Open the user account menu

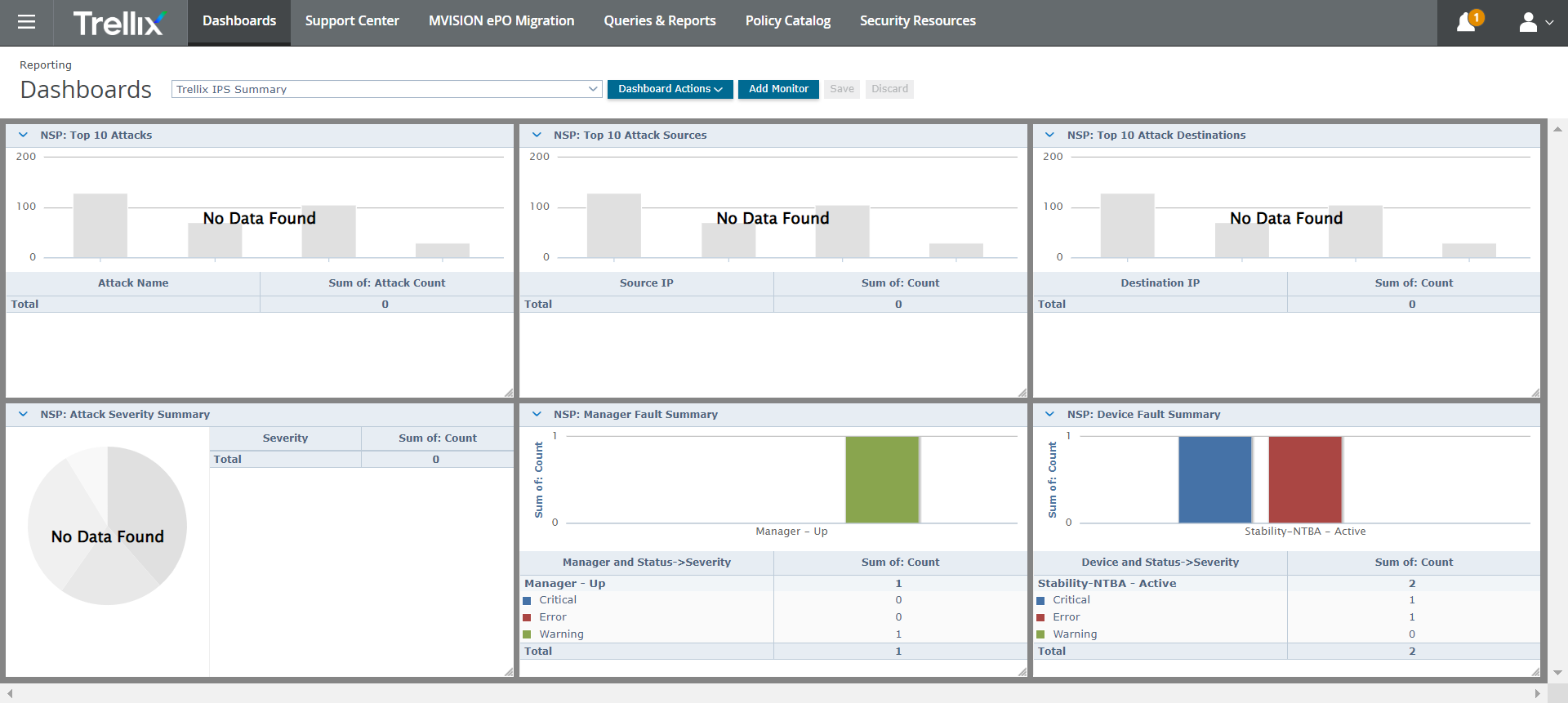(1535, 22)
